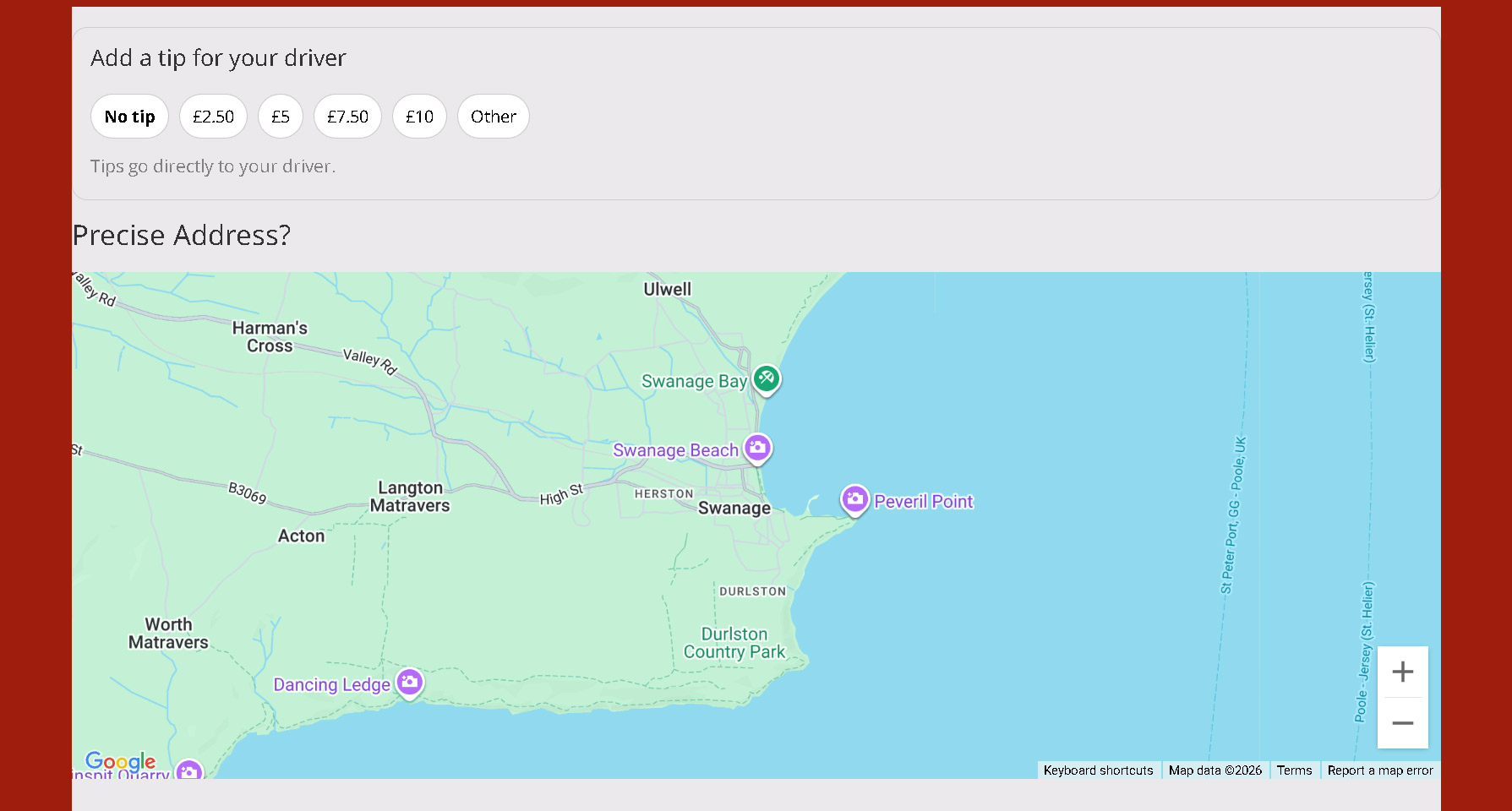The image size is (1512, 811).
Task: Open Google Maps via the Google logo
Action: click(120, 761)
